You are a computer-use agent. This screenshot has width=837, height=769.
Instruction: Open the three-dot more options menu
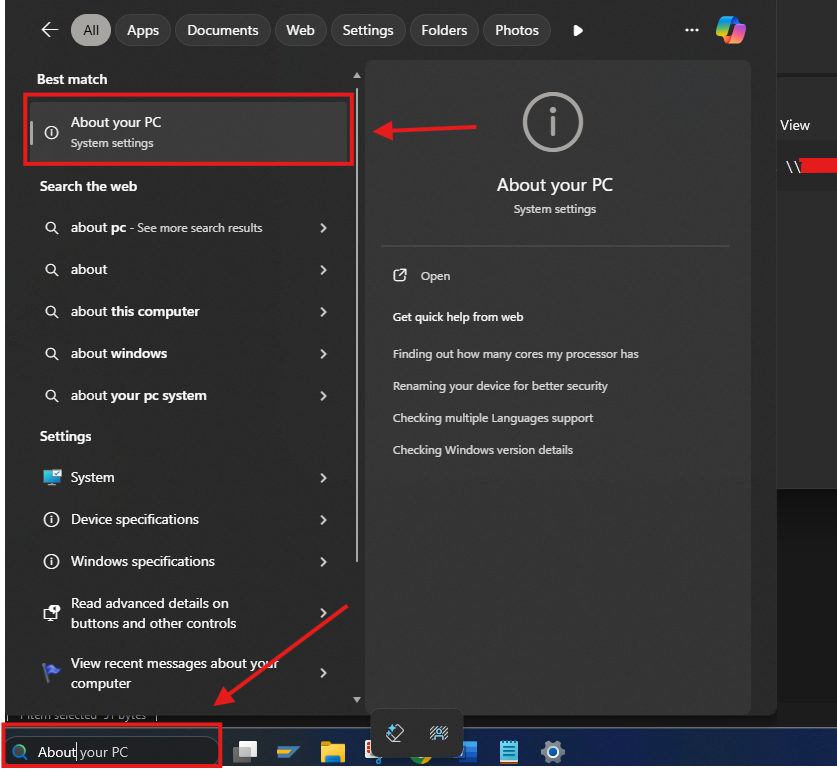(x=691, y=30)
